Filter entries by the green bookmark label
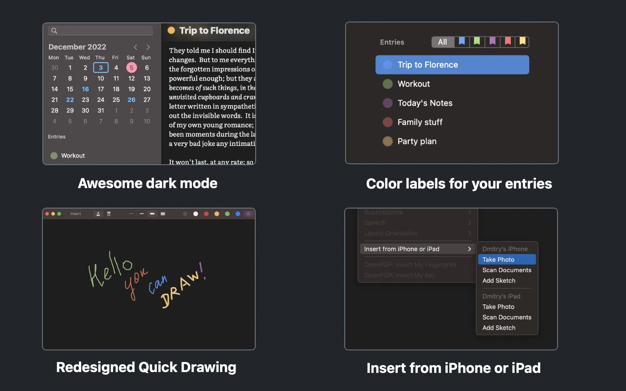 (477, 42)
